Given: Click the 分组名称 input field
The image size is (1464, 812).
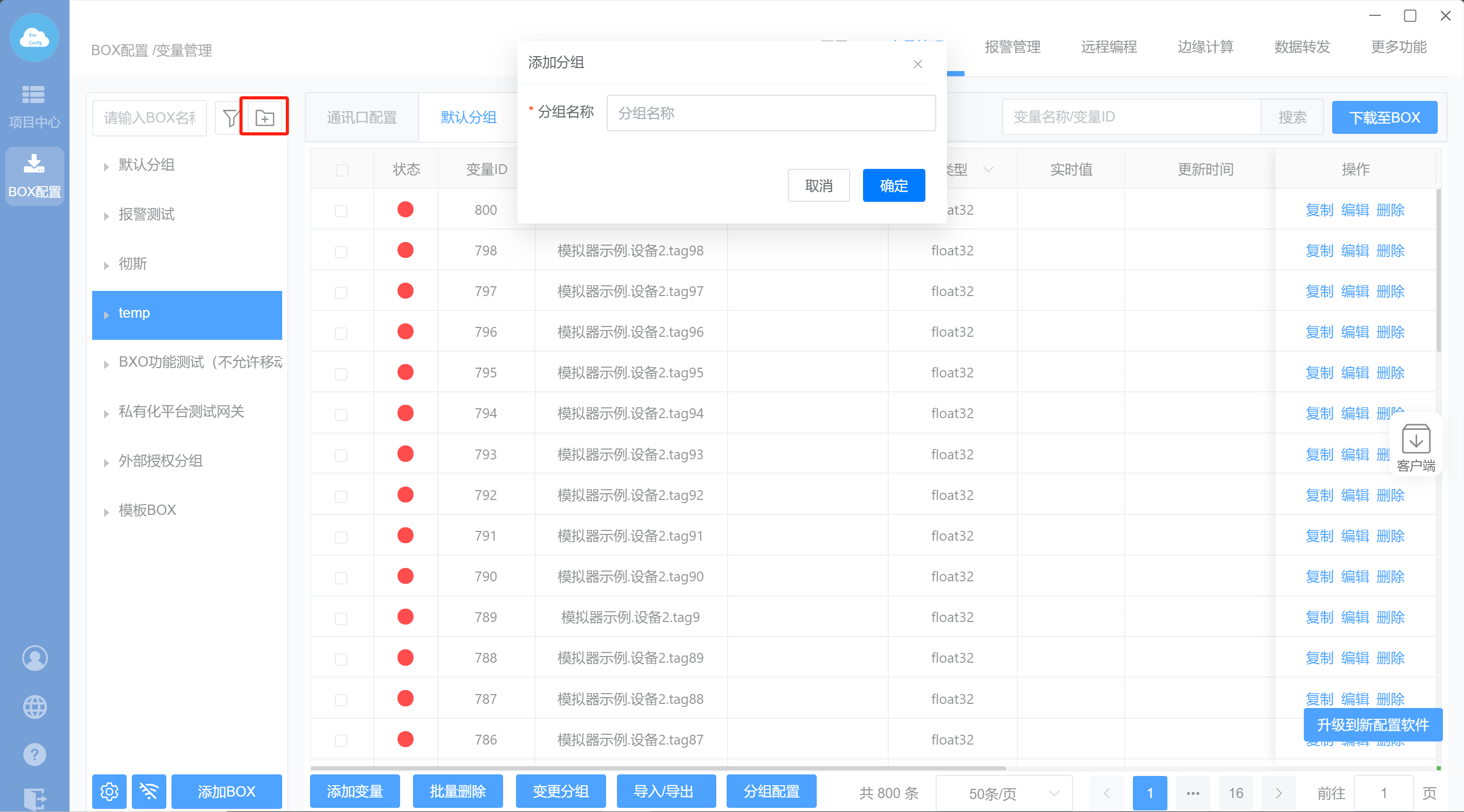Looking at the screenshot, I should tap(771, 113).
